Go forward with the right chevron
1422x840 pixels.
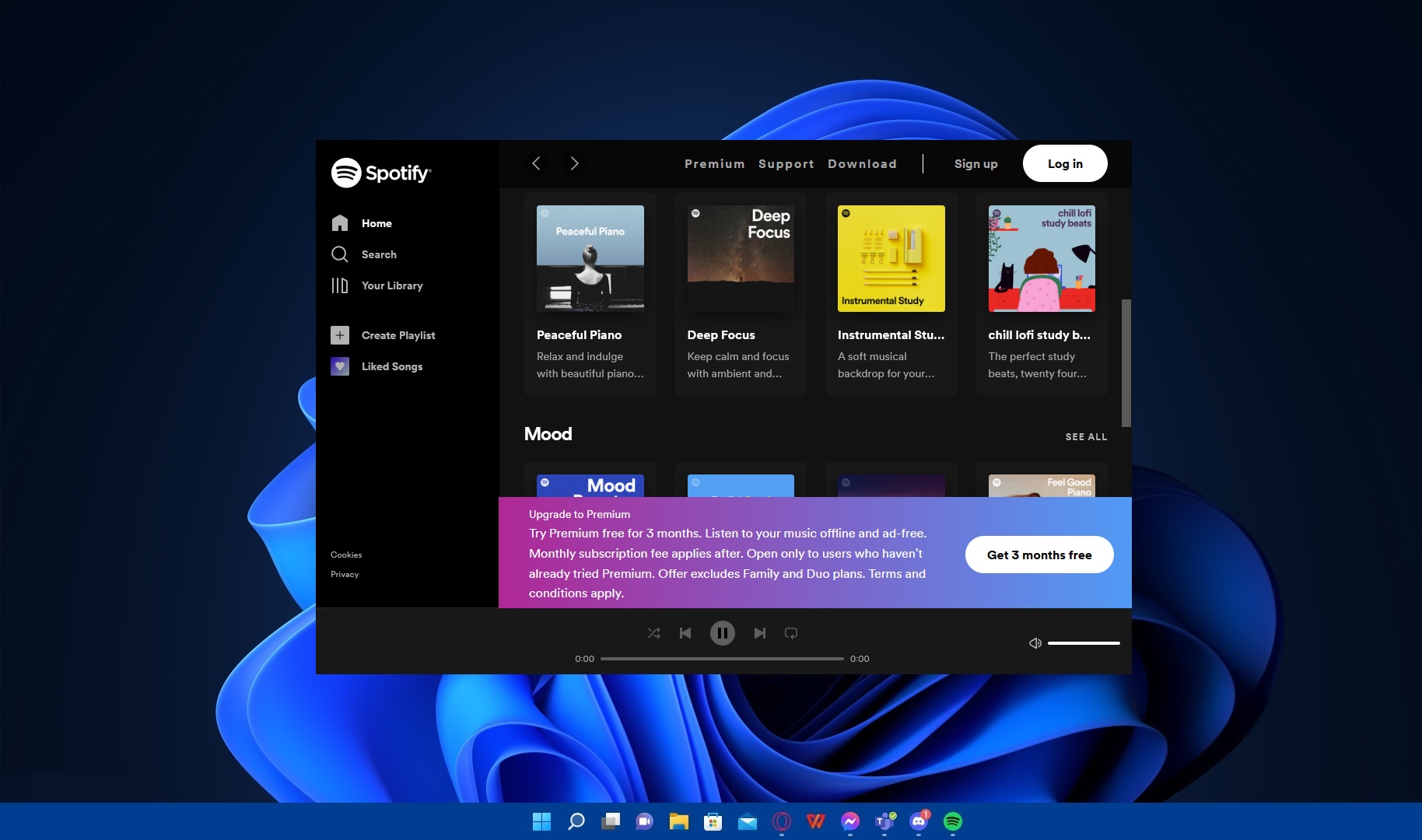574,163
